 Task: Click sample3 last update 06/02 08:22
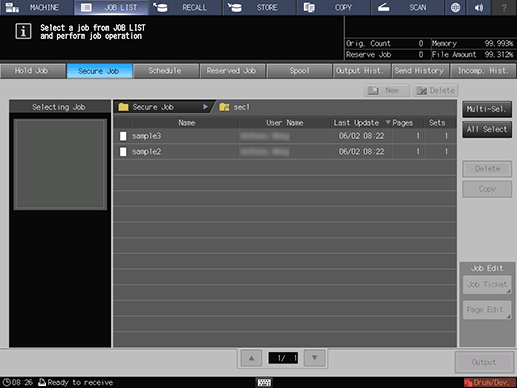tap(361, 136)
